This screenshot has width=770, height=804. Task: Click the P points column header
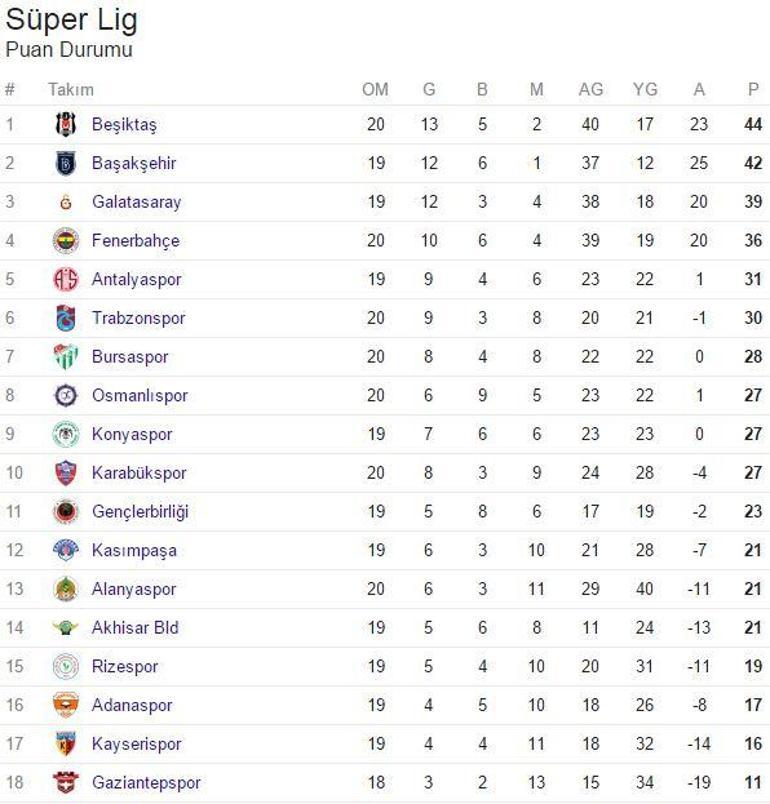coord(752,90)
